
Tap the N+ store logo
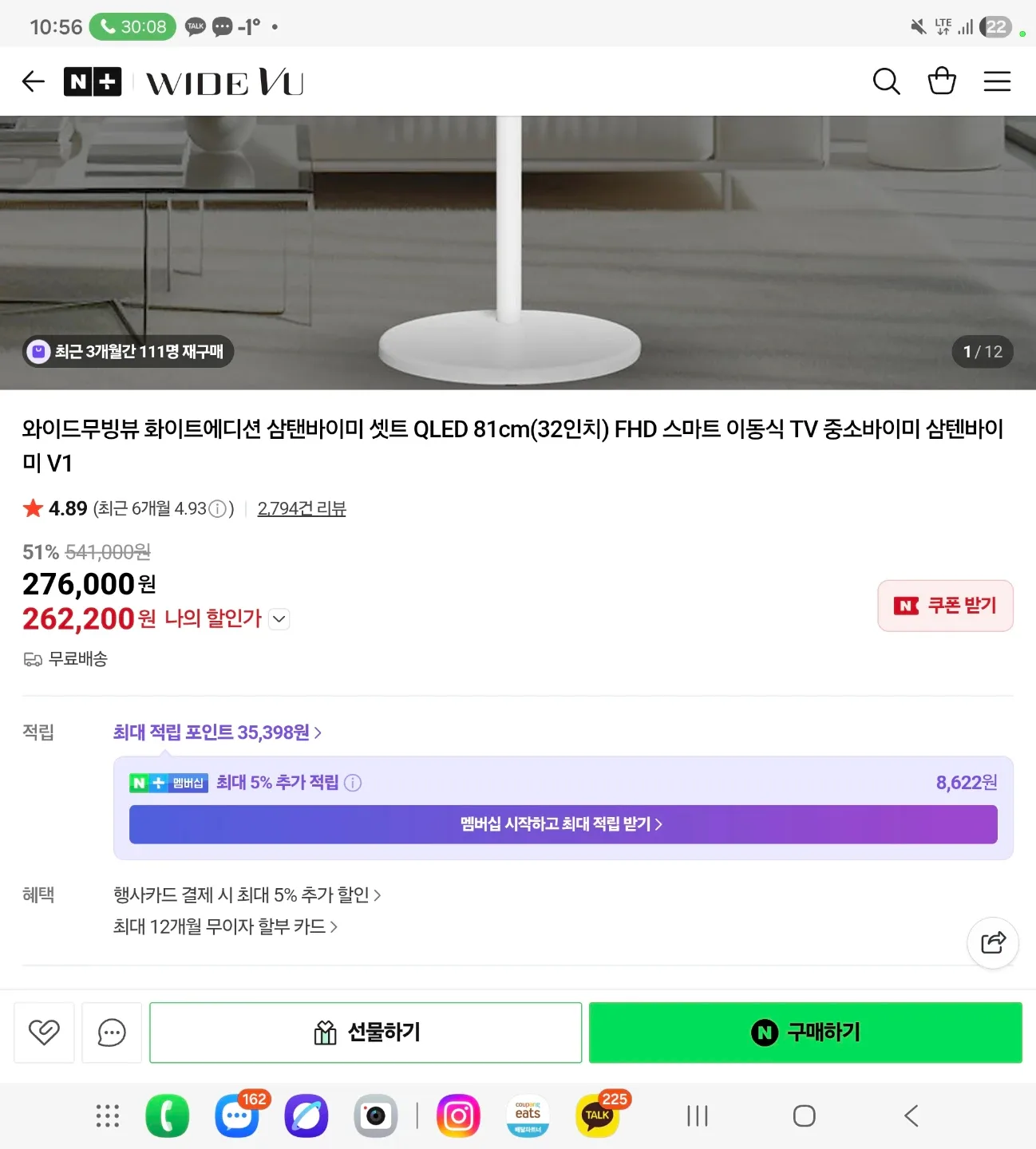[x=93, y=81]
